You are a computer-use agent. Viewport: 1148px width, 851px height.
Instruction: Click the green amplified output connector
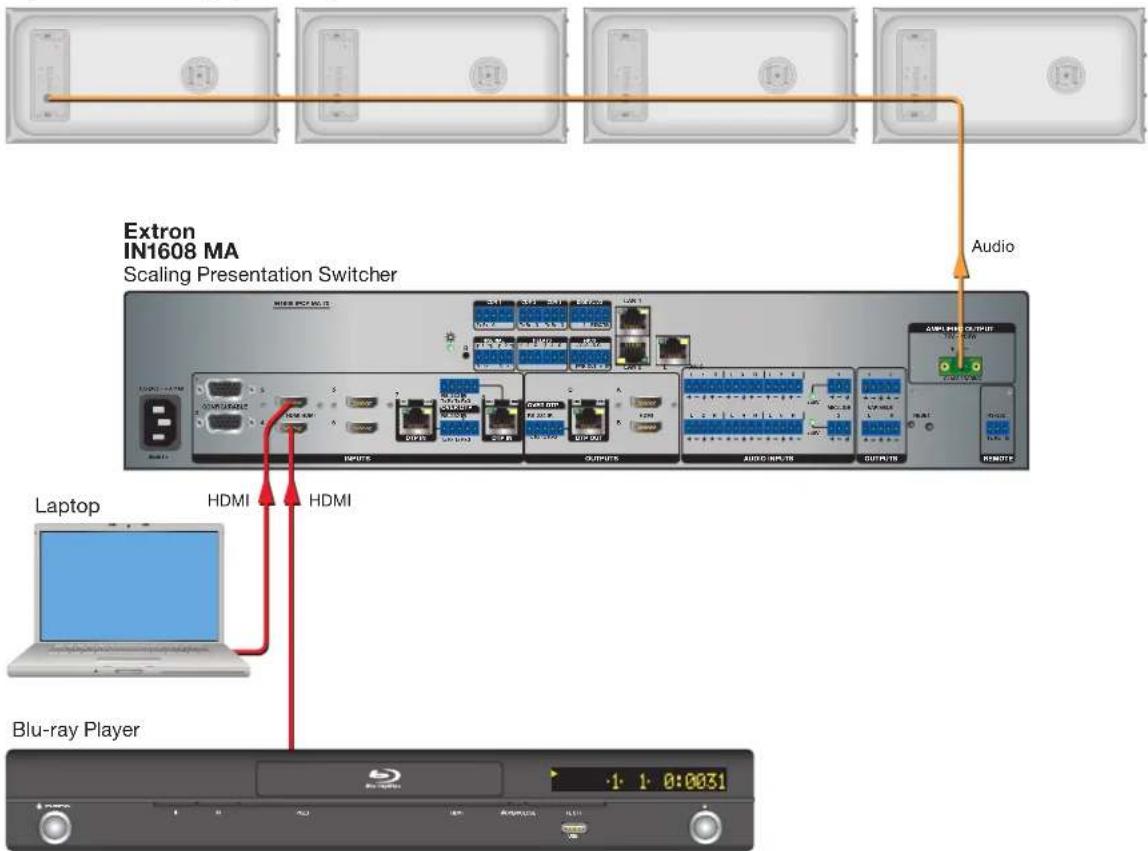[x=961, y=365]
